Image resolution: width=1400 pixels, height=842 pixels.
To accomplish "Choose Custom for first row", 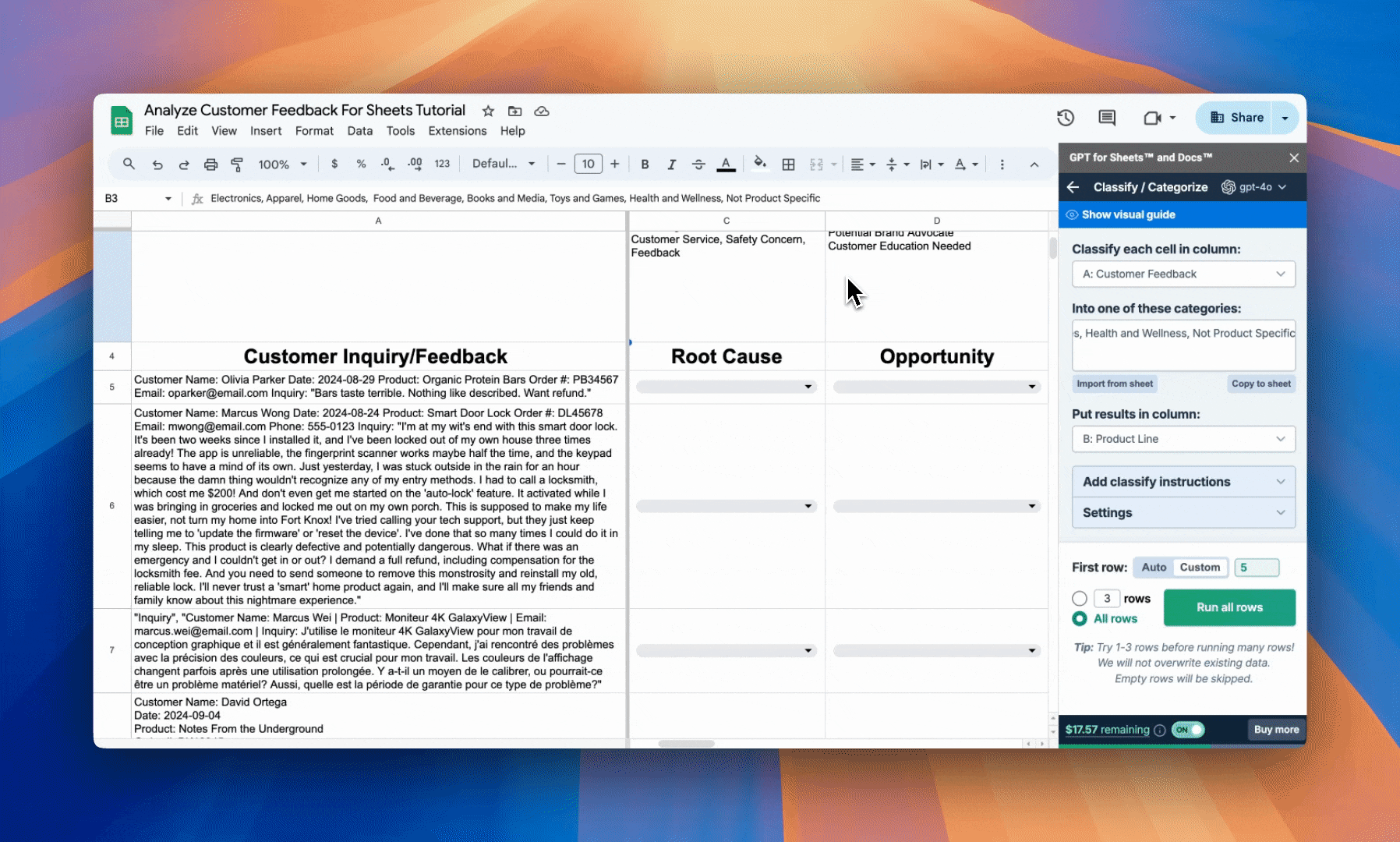I will pyautogui.click(x=1200, y=568).
